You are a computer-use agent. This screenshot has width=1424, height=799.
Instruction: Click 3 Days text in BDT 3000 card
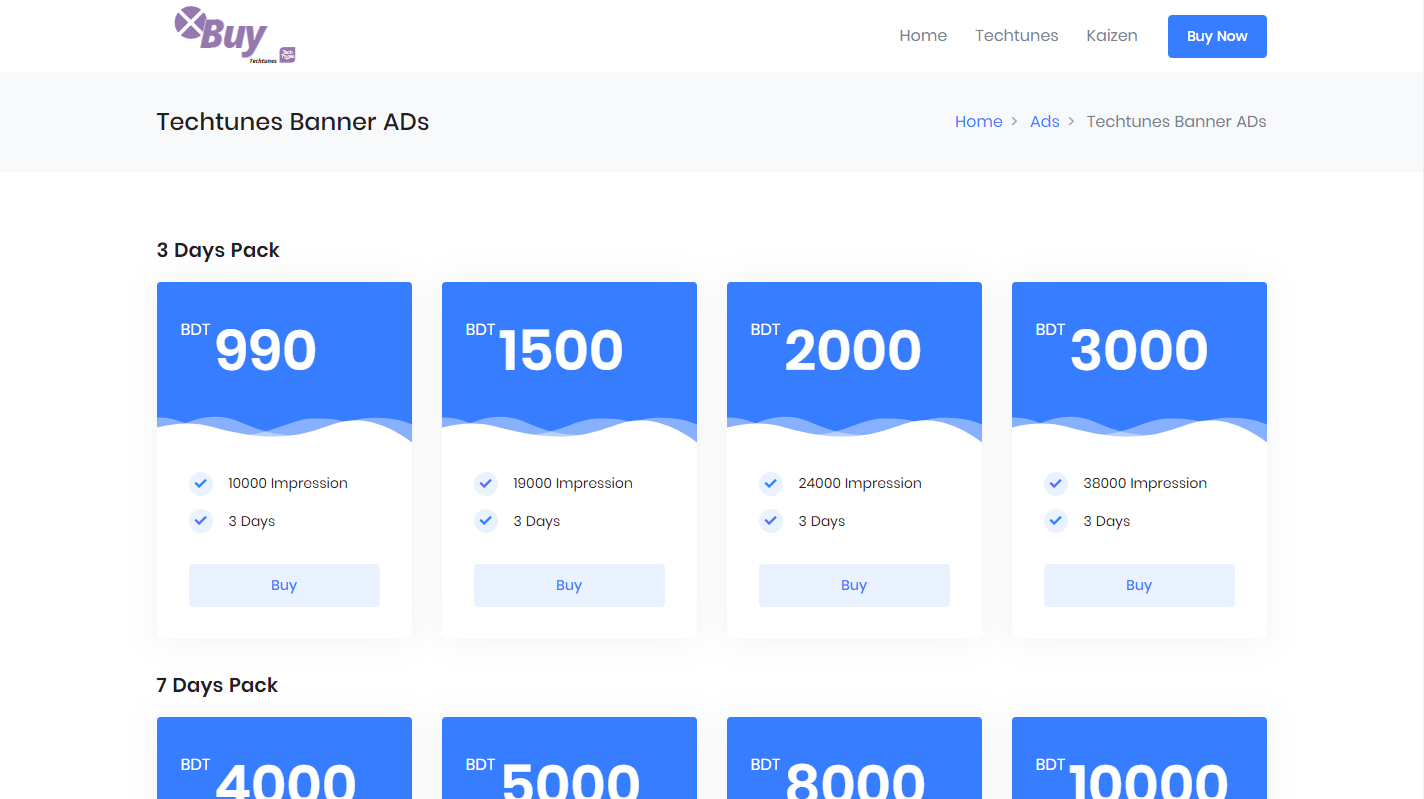(1107, 522)
